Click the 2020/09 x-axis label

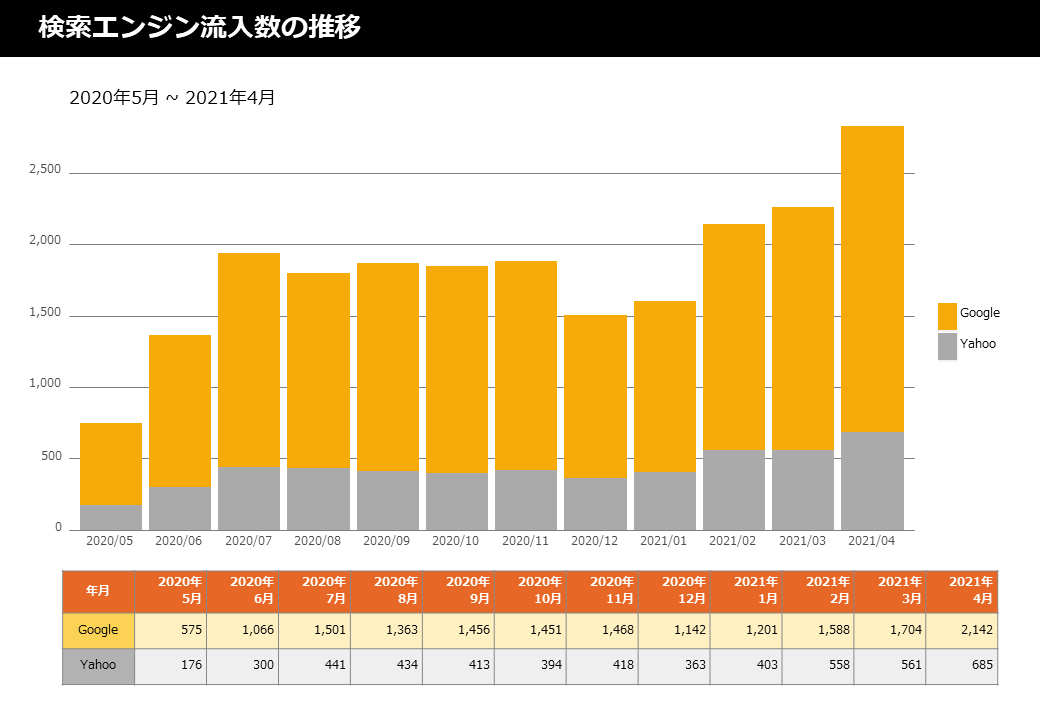tap(386, 541)
